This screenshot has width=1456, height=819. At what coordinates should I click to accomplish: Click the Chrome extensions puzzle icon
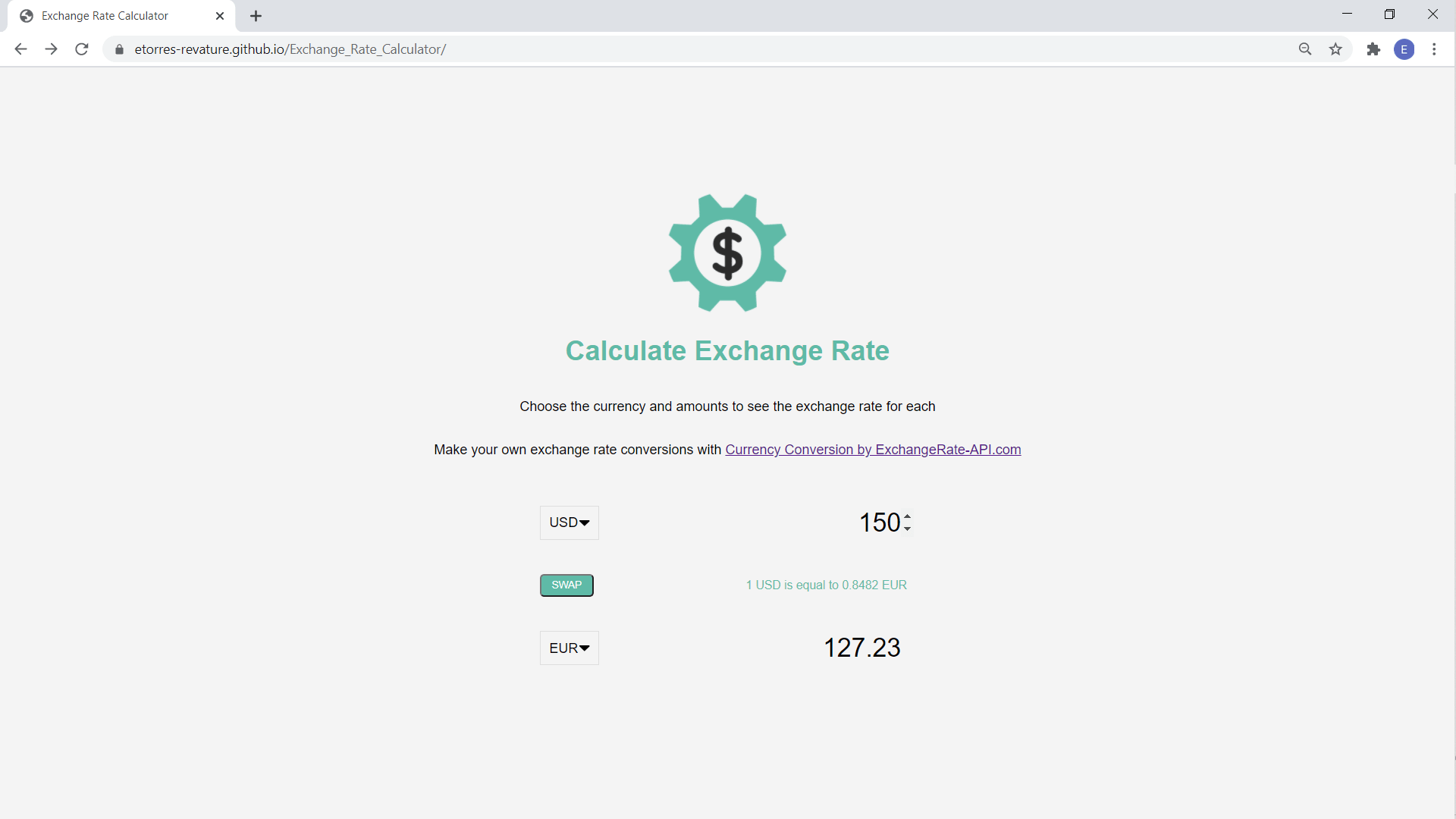coord(1373,49)
